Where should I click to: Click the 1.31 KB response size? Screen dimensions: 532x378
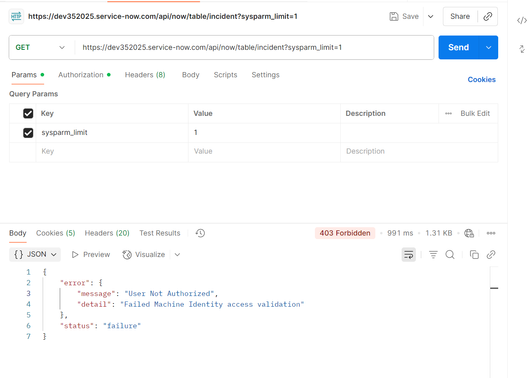tap(439, 233)
